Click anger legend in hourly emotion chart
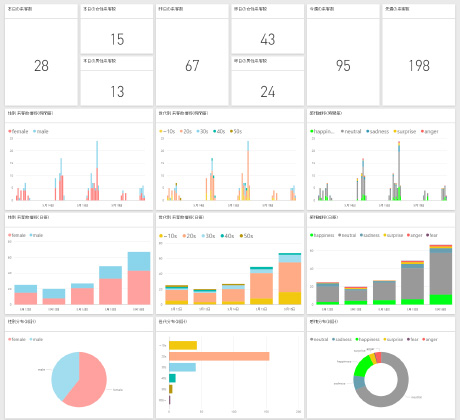 [429, 131]
